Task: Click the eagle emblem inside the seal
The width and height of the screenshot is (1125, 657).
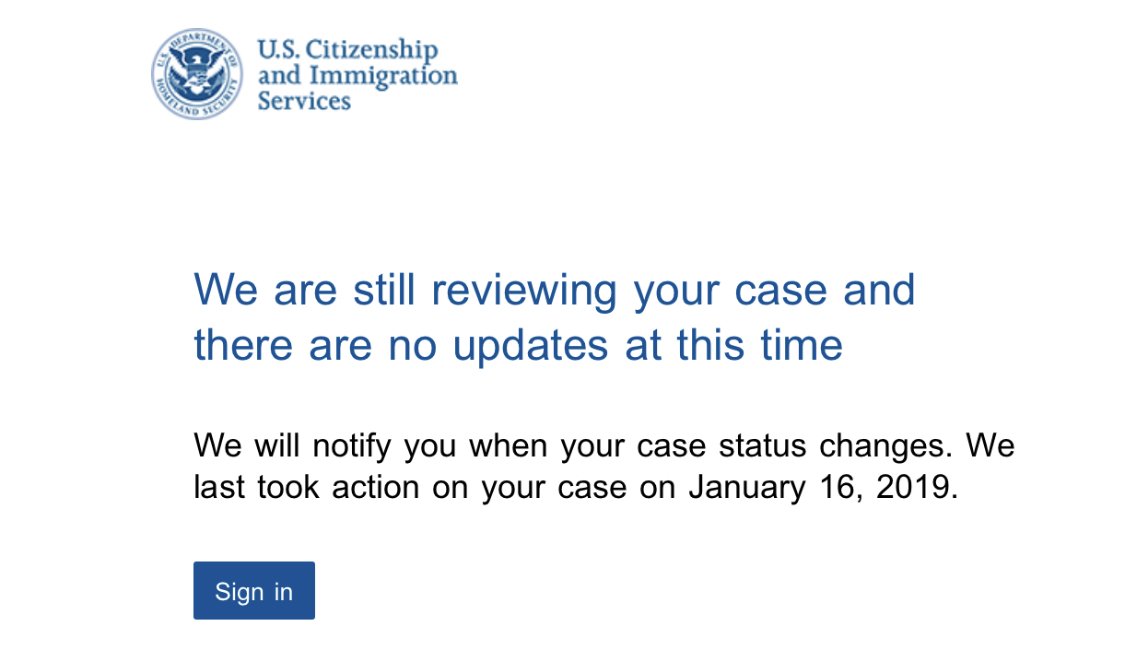Action: (x=197, y=73)
